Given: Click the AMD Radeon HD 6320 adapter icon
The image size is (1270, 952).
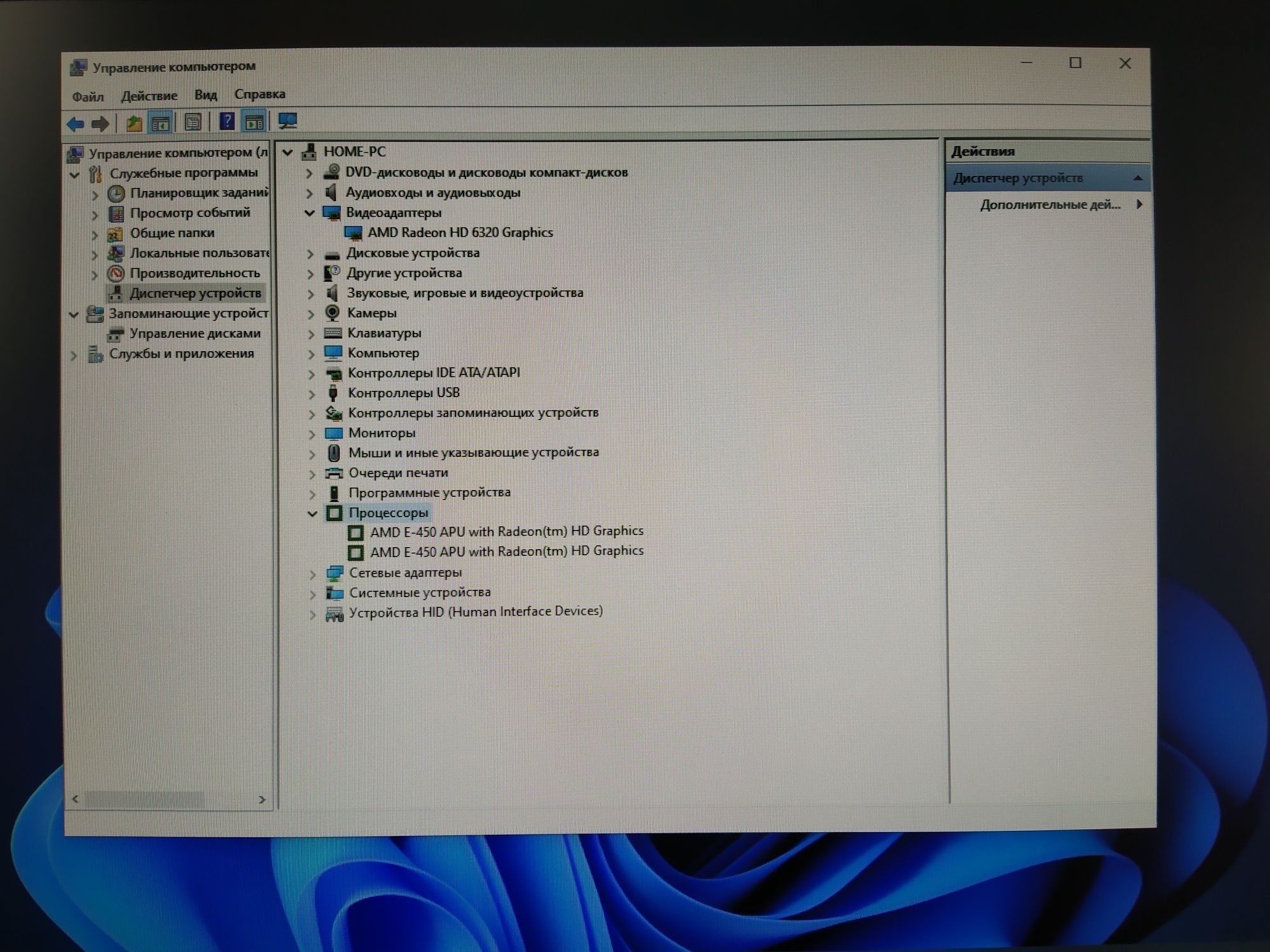Looking at the screenshot, I should point(353,233).
